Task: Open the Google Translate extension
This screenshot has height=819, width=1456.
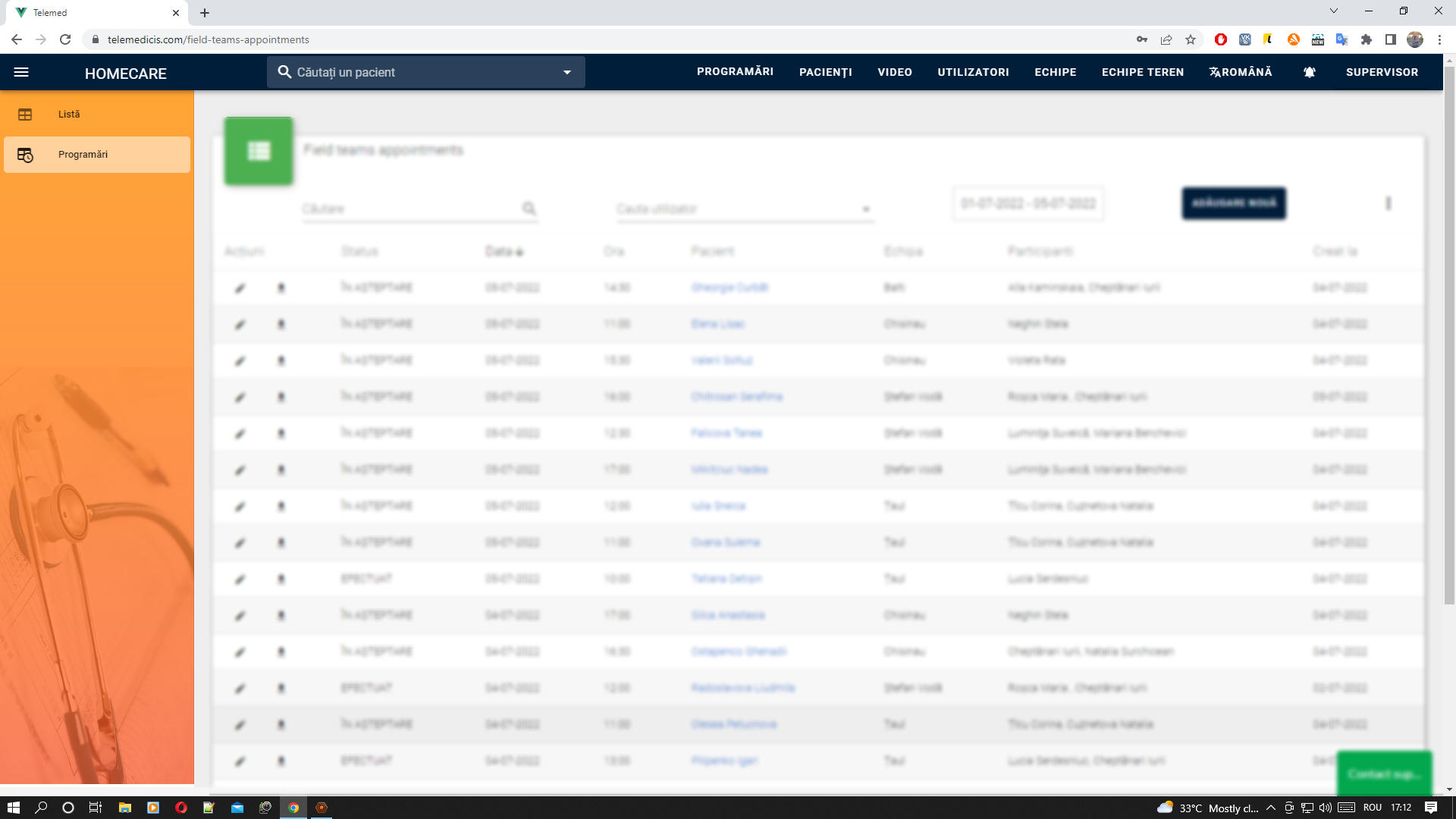Action: [x=1342, y=39]
